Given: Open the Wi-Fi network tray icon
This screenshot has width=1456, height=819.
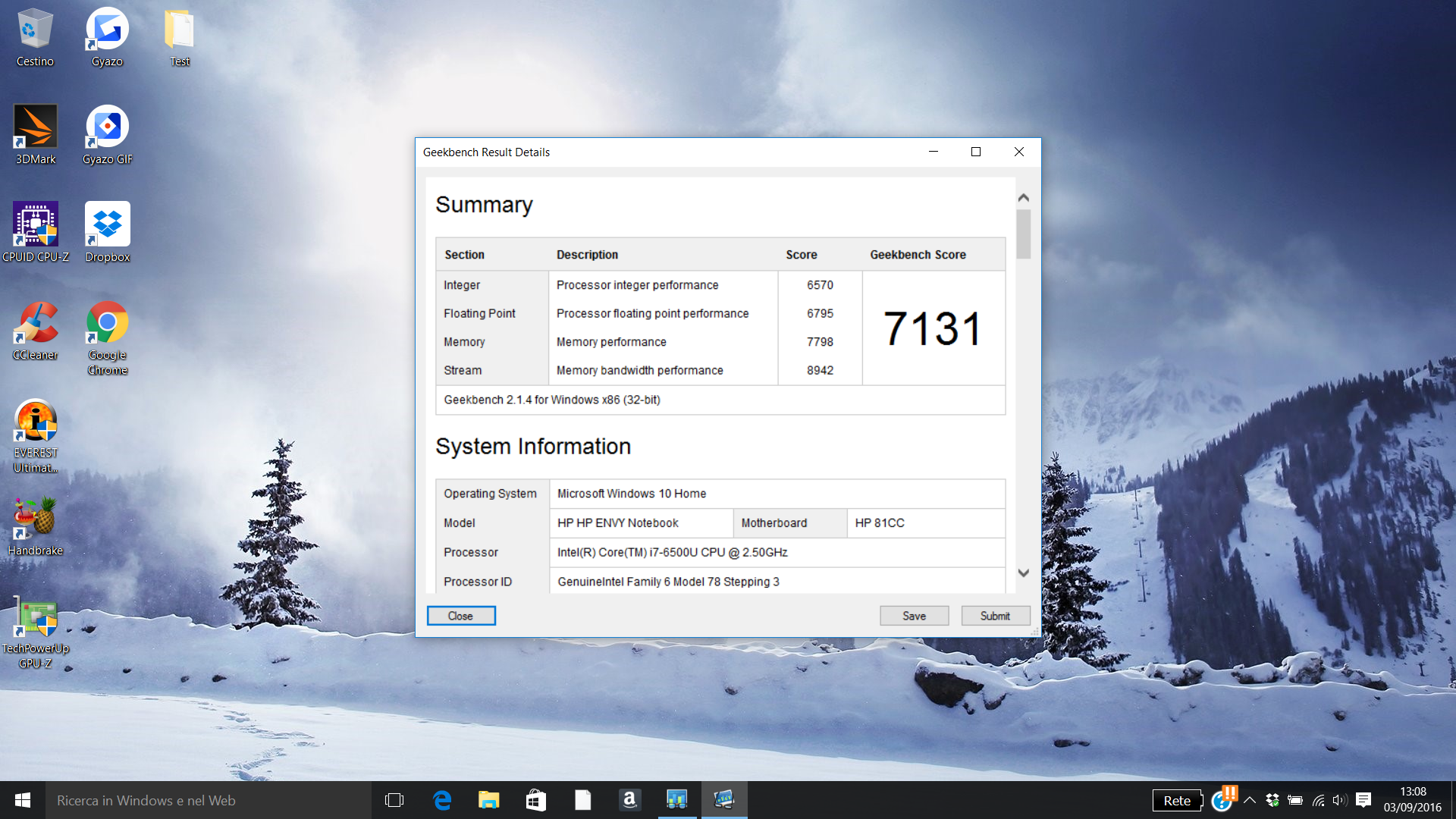Looking at the screenshot, I should click(1318, 800).
